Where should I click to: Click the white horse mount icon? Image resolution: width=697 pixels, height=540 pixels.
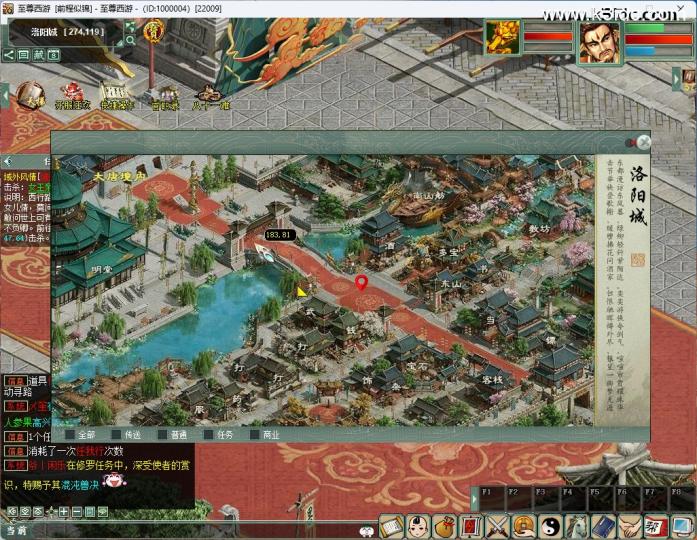(577, 527)
